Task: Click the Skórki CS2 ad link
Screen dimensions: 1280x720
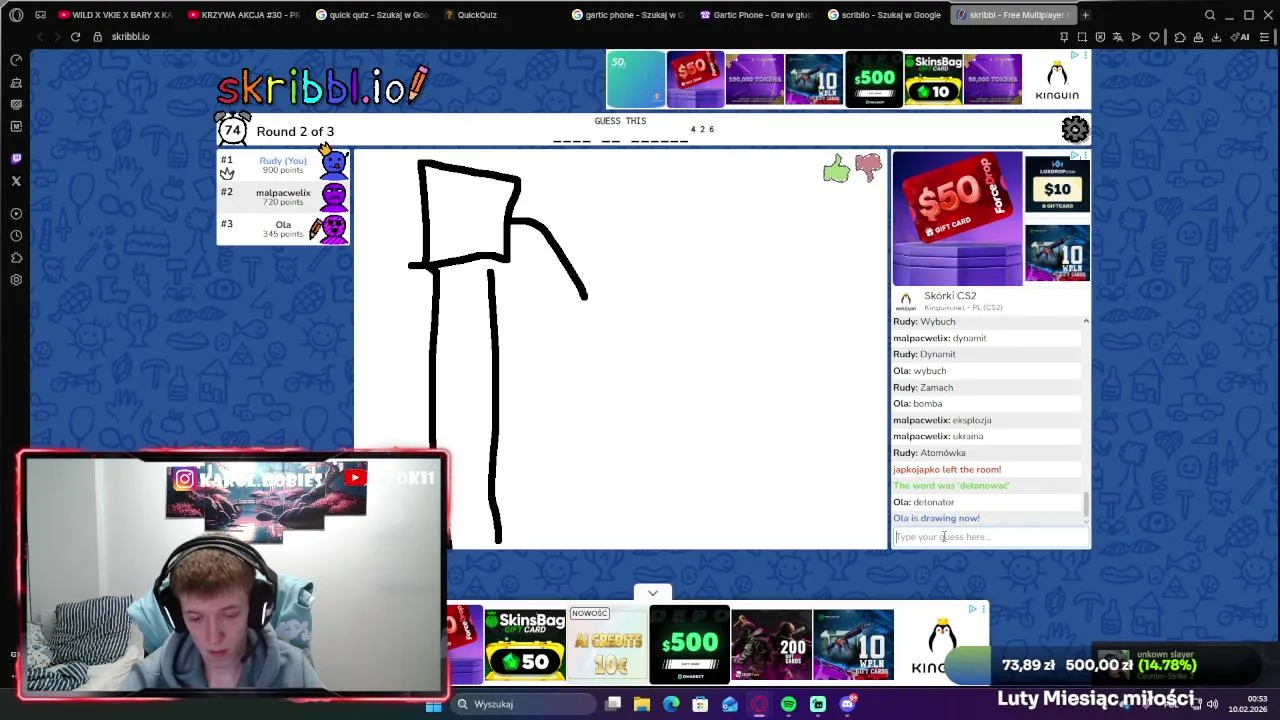Action: (949, 296)
